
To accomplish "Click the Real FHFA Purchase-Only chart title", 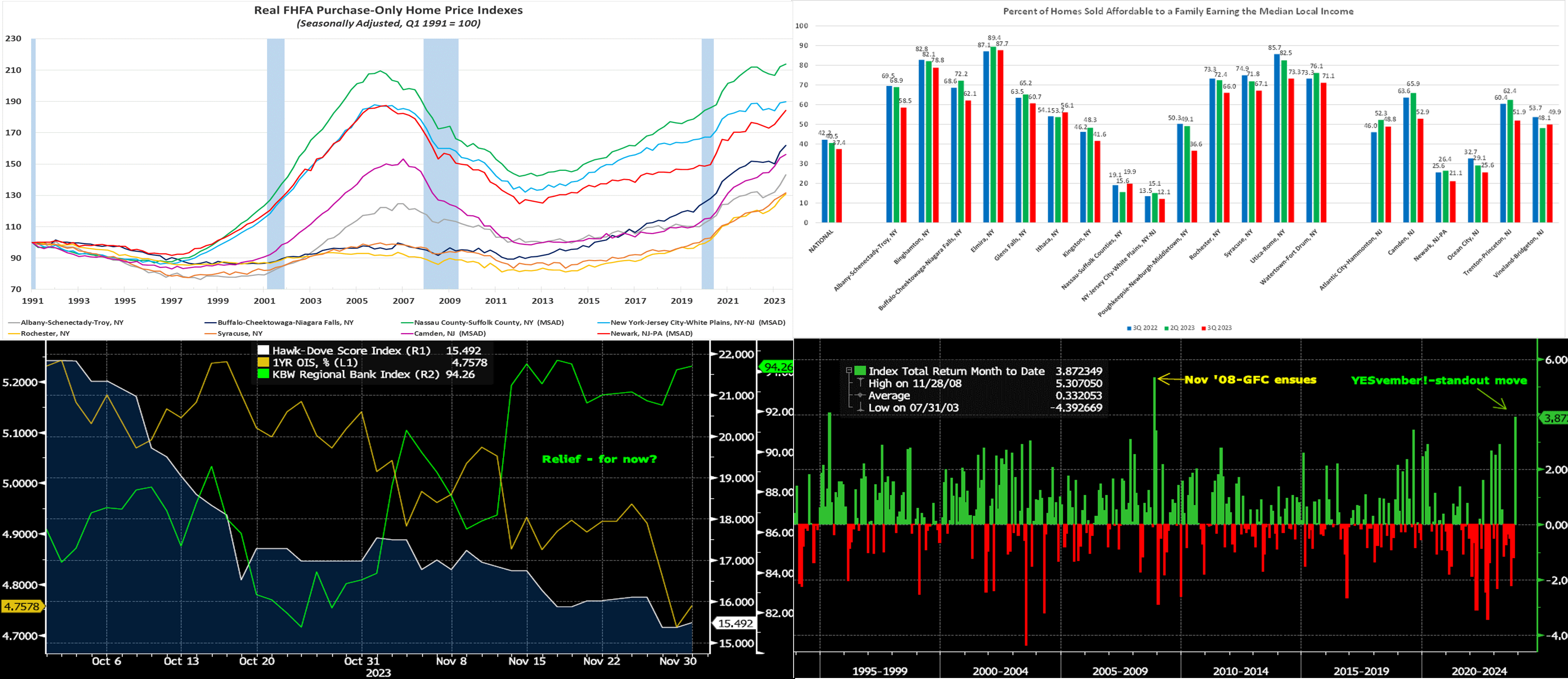I will coord(388,10).
